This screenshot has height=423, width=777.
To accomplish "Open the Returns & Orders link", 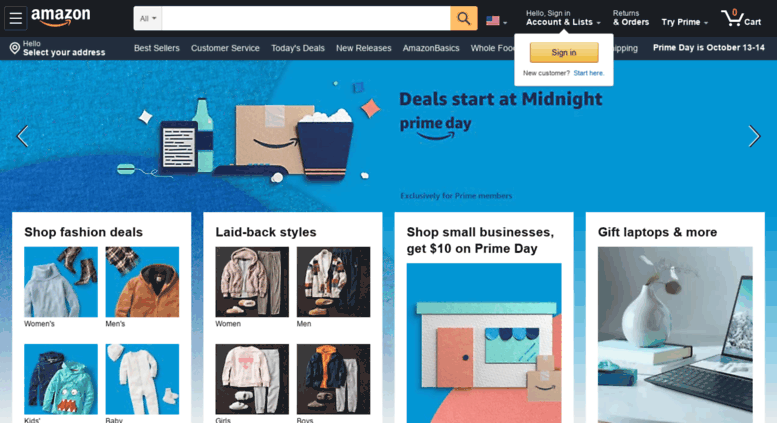I will coord(631,18).
